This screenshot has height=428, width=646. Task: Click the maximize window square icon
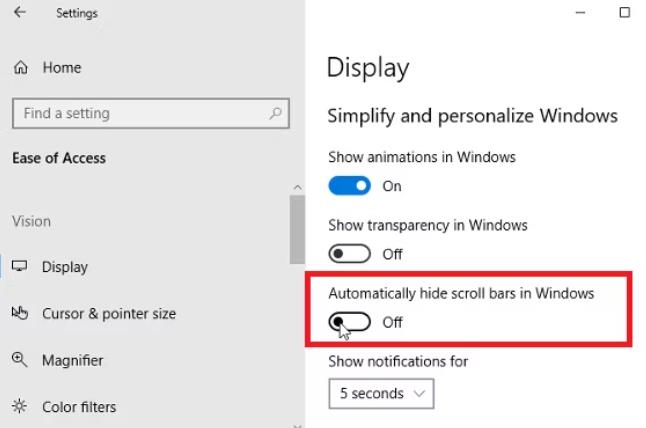point(625,12)
